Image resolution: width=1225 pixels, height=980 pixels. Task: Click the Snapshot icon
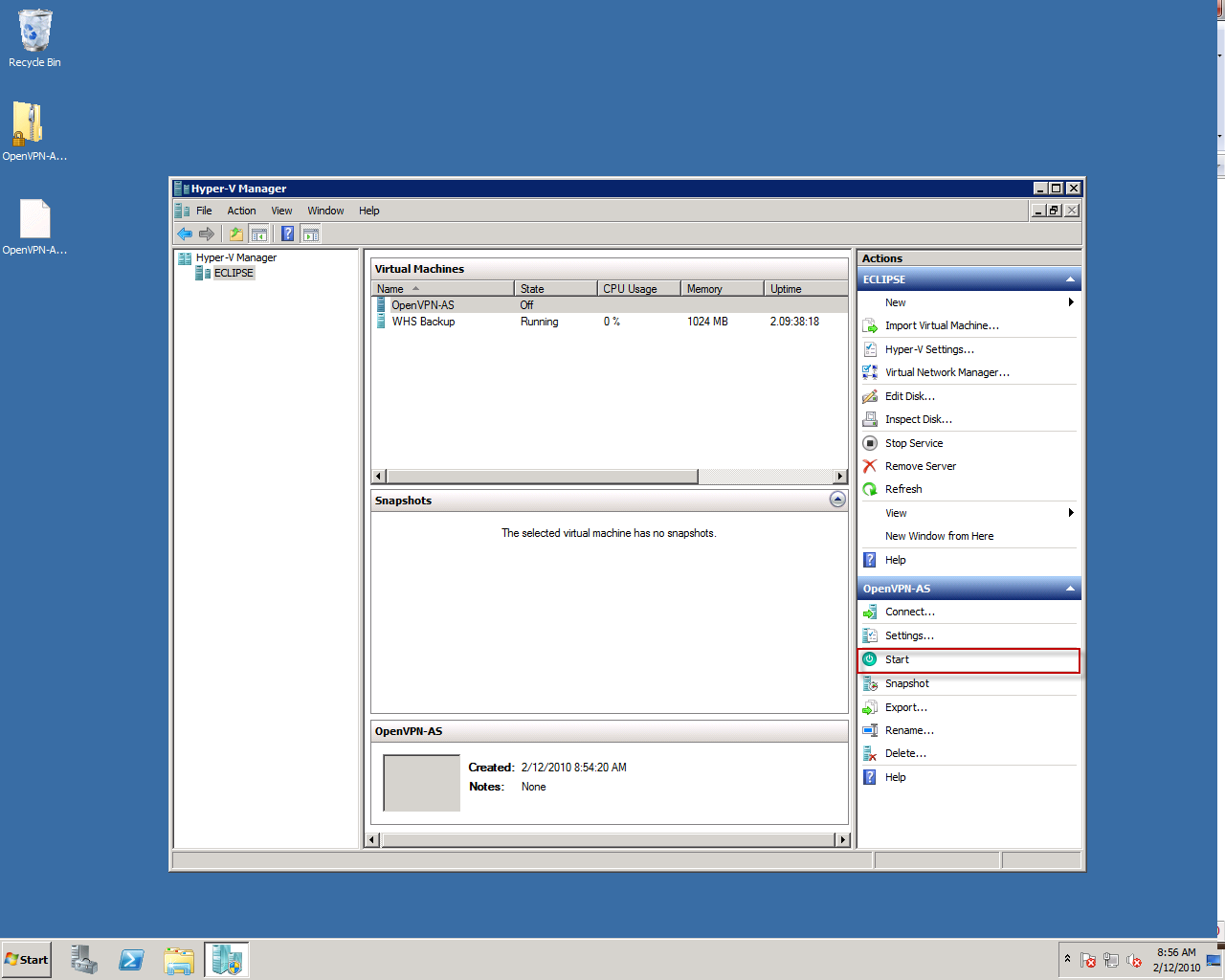point(870,683)
